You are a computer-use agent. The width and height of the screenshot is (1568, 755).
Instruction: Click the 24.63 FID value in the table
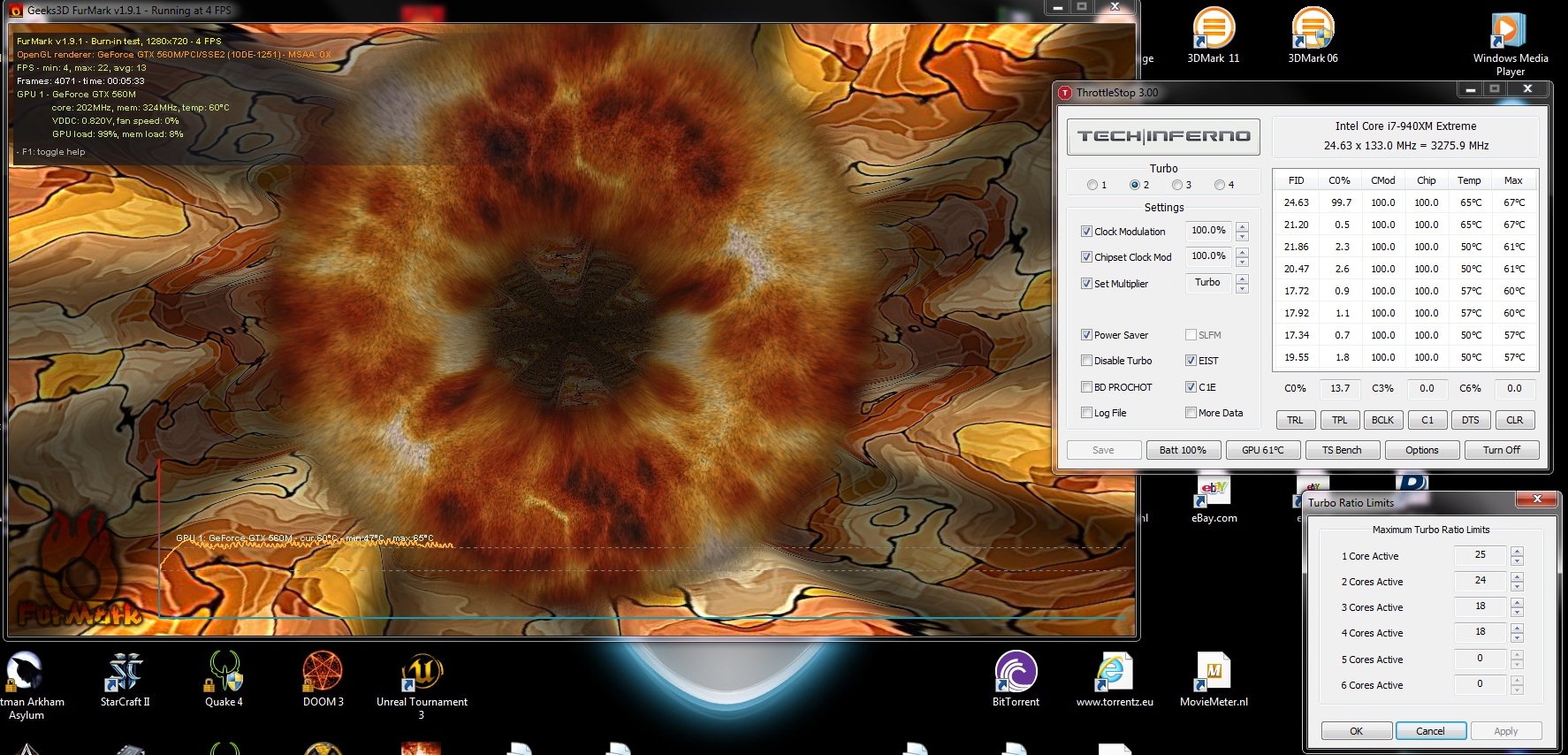pos(1297,202)
